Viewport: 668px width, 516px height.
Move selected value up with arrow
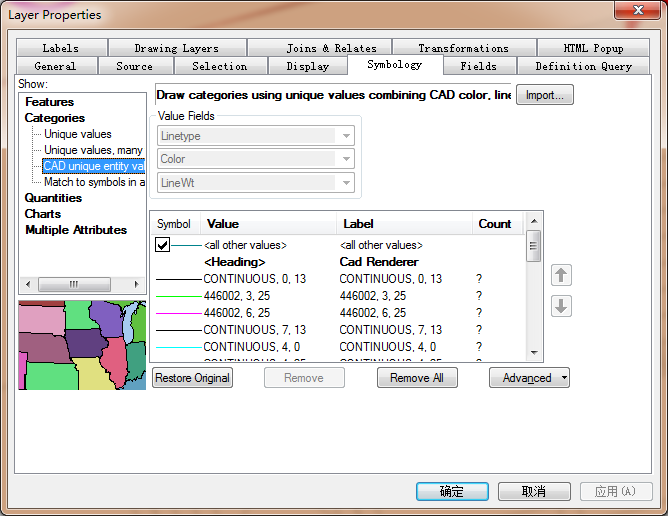pos(561,275)
